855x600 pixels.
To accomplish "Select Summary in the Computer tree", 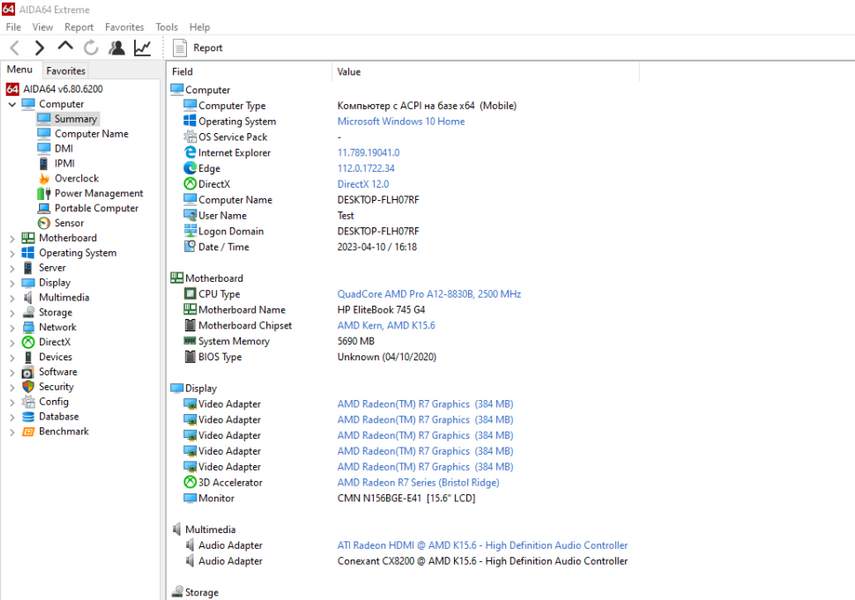I will [75, 119].
